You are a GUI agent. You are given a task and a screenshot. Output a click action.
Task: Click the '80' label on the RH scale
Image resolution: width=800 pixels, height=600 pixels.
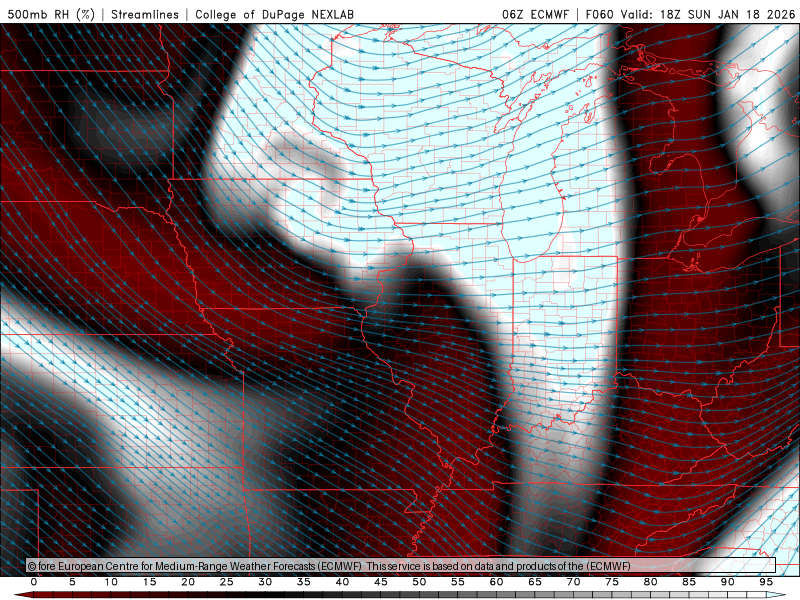[x=651, y=582]
